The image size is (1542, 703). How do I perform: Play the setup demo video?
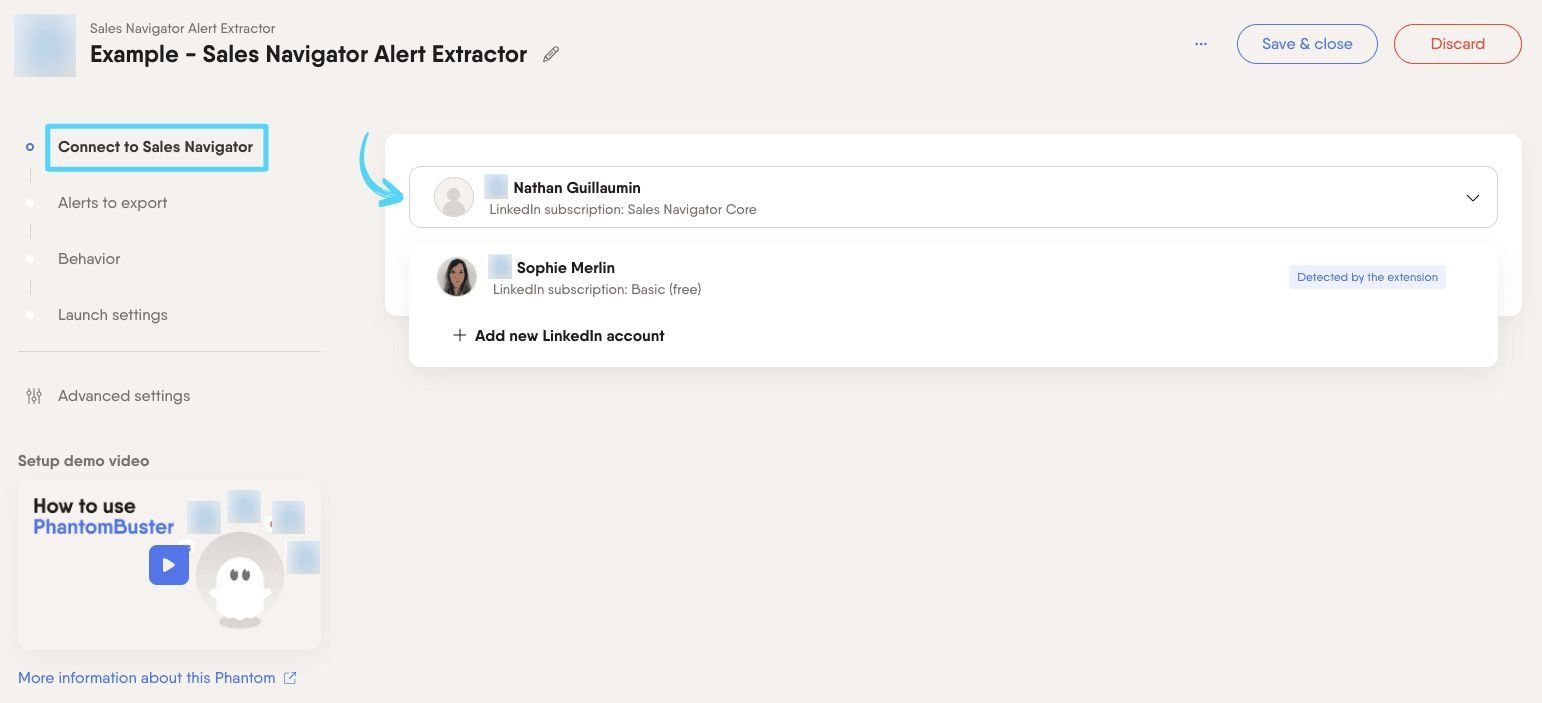(x=169, y=565)
